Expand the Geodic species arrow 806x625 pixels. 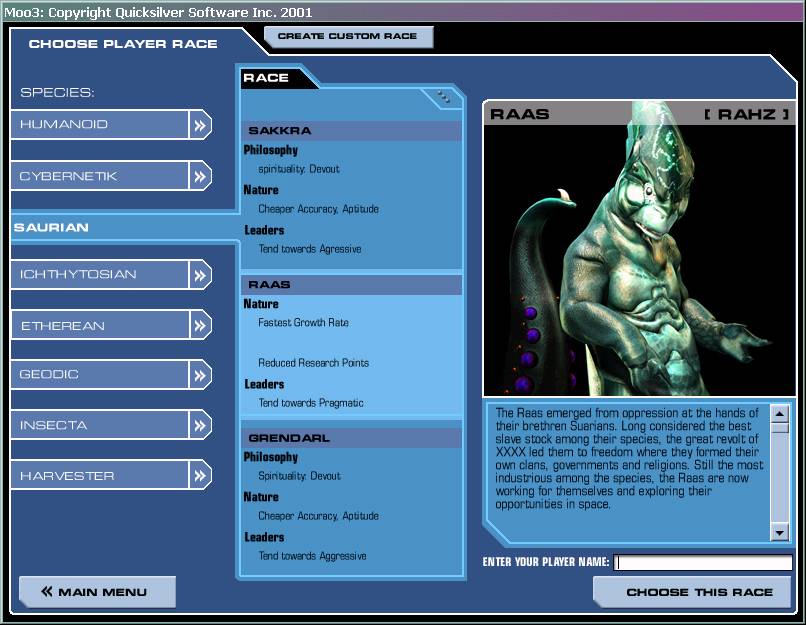(200, 375)
